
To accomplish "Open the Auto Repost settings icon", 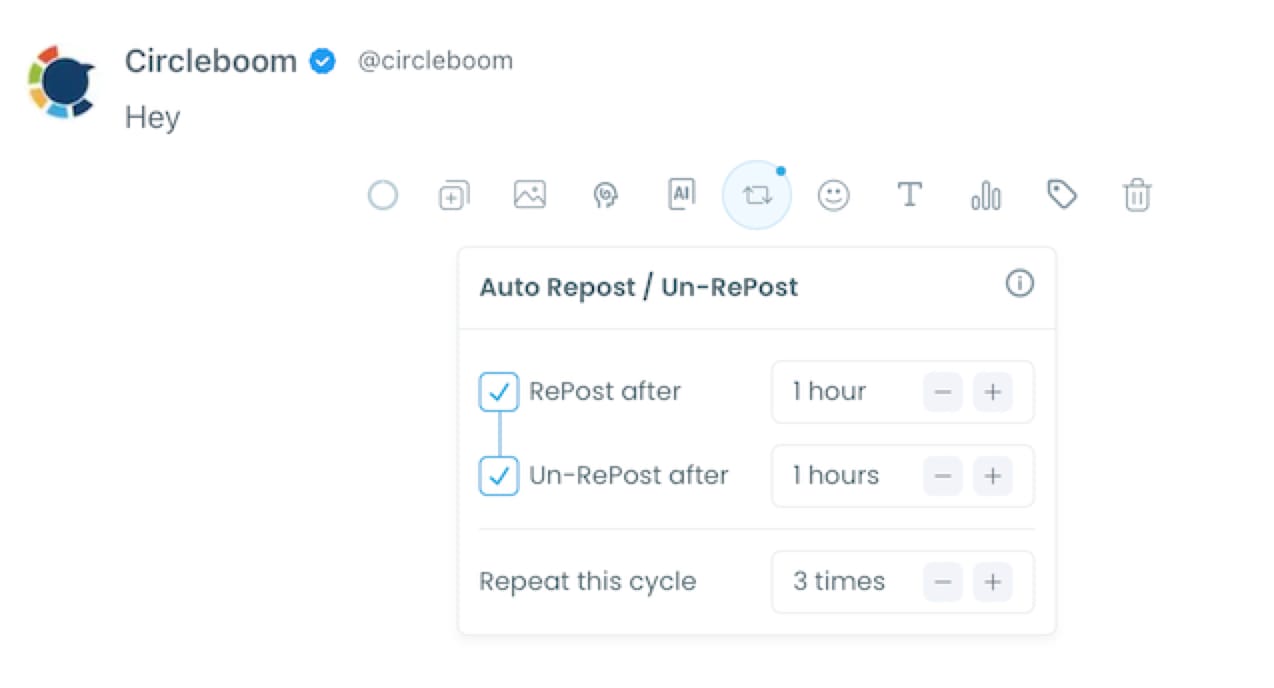I will click(757, 195).
